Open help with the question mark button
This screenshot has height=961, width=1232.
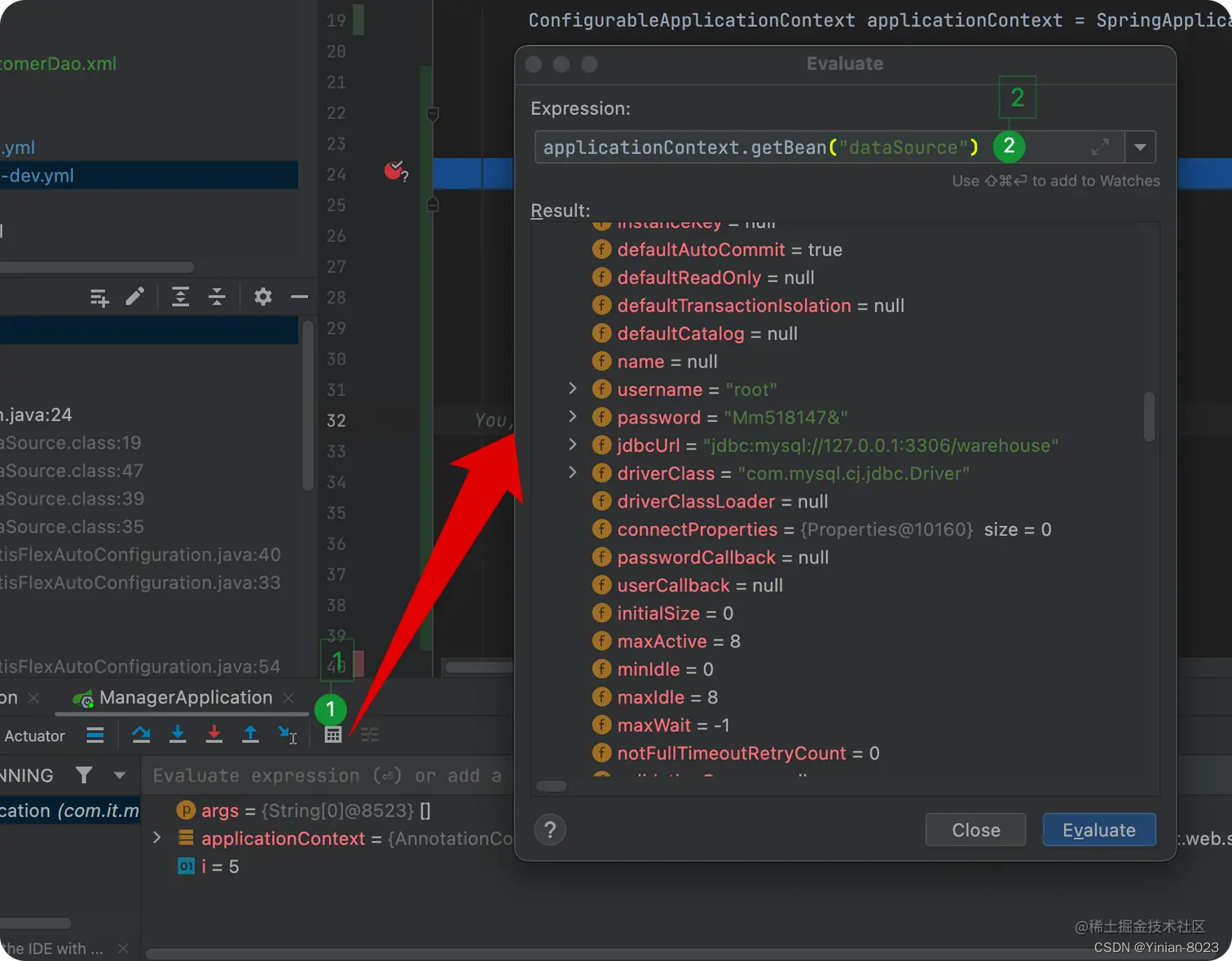[x=550, y=830]
